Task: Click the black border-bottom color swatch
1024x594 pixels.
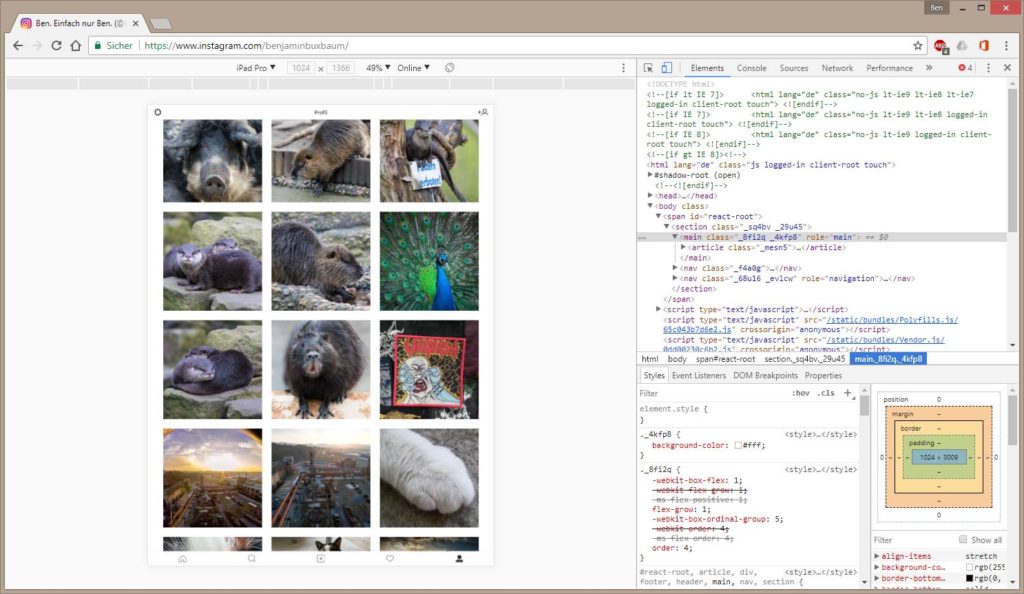Action: pos(969,578)
